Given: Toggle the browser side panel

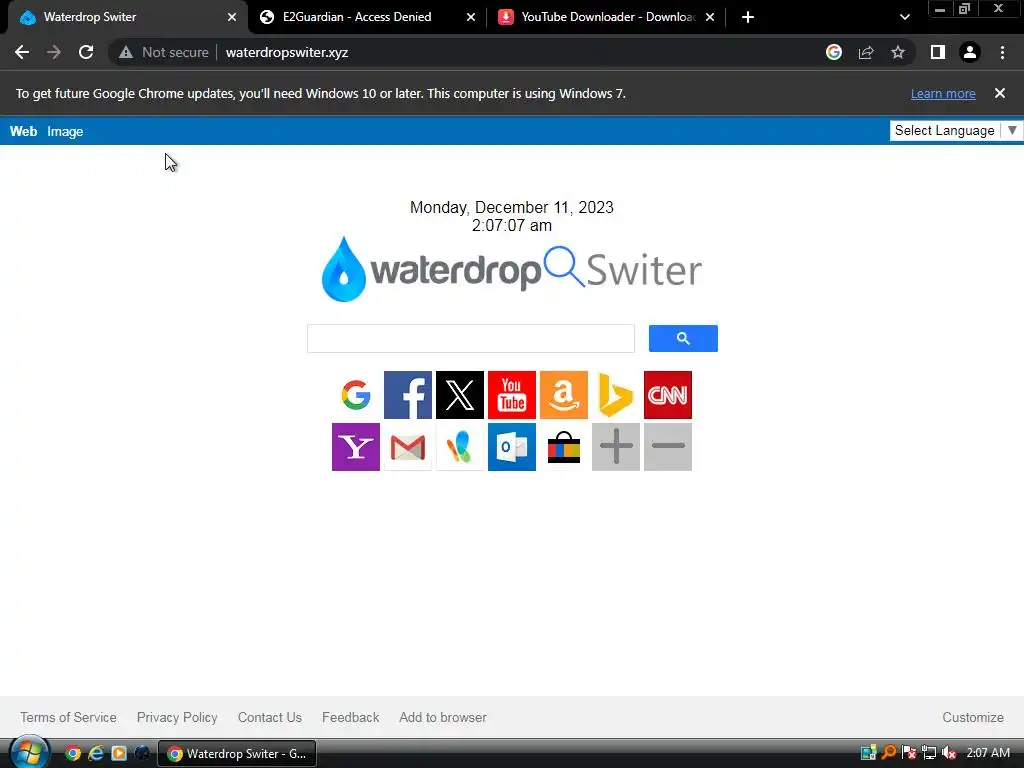Looking at the screenshot, I should pos(938,52).
